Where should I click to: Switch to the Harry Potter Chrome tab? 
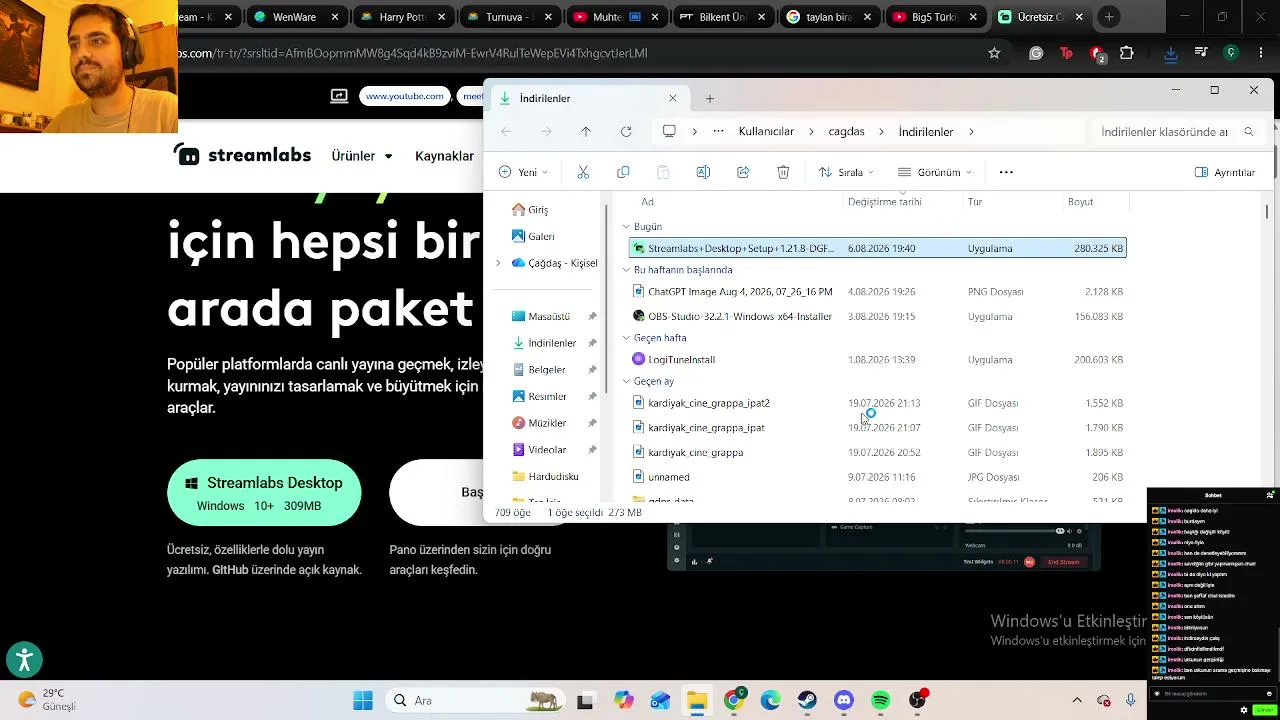404,17
